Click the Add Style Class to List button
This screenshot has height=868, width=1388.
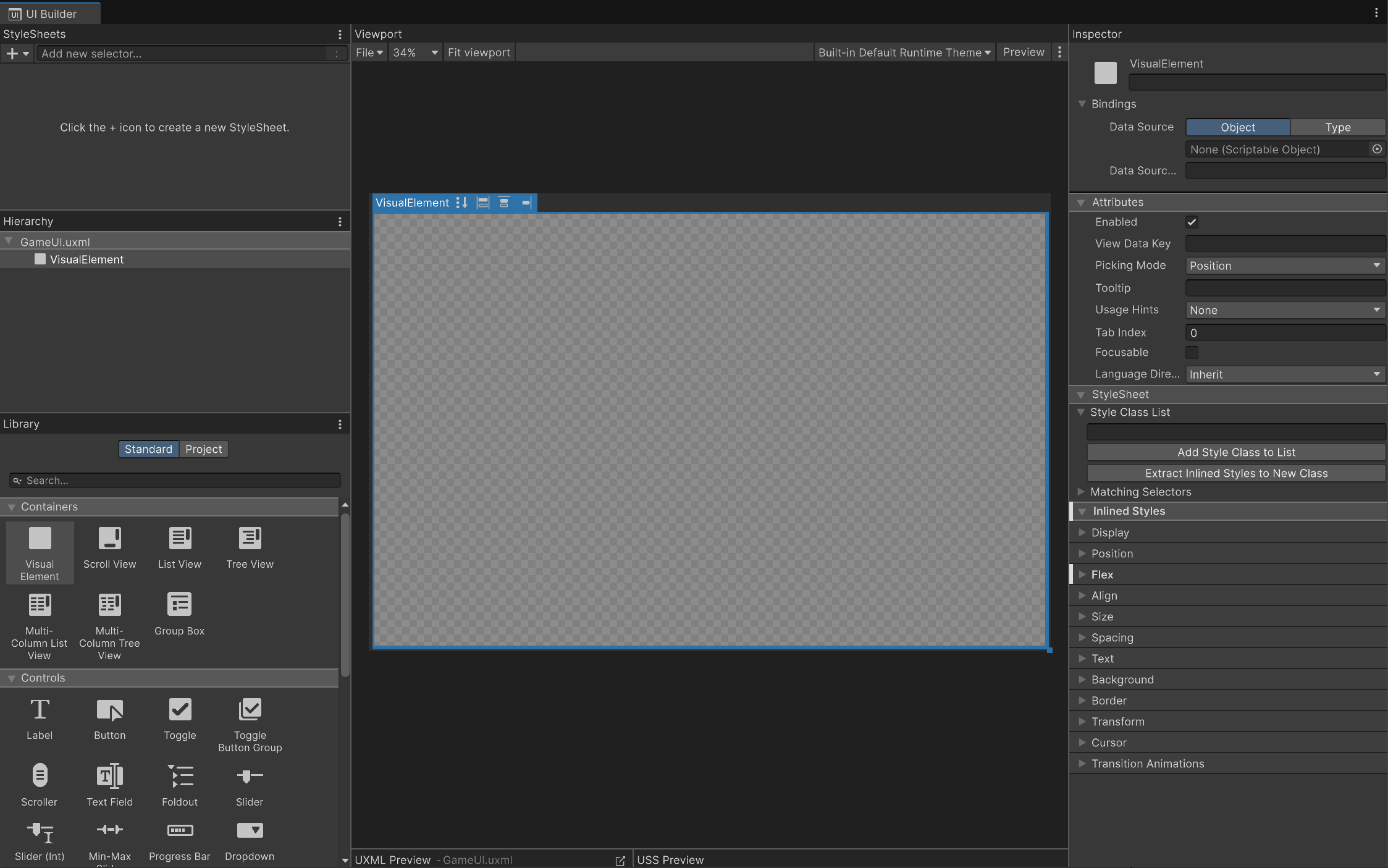(1235, 452)
